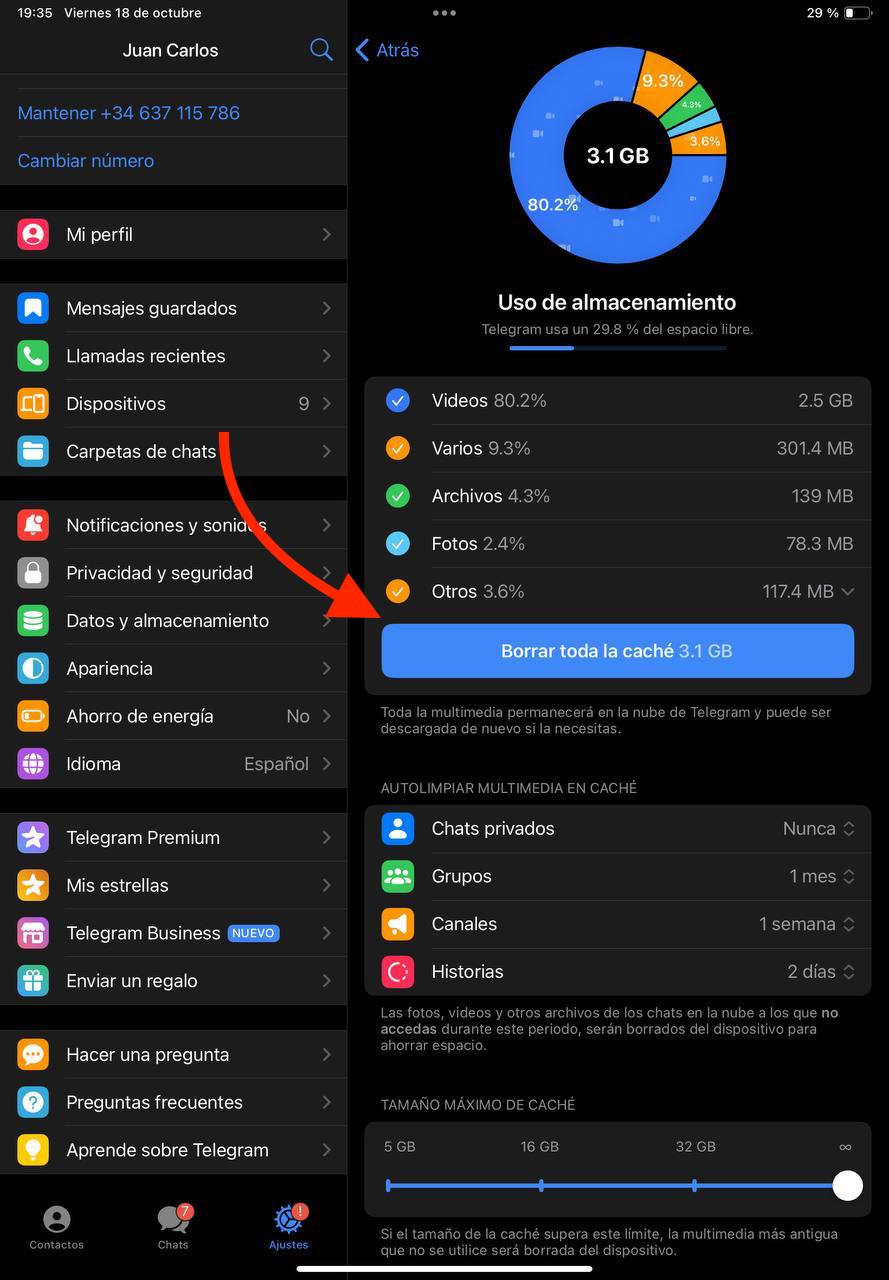Open Aprende sobre Telegram bulb icon
889x1280 pixels.
33,1150
